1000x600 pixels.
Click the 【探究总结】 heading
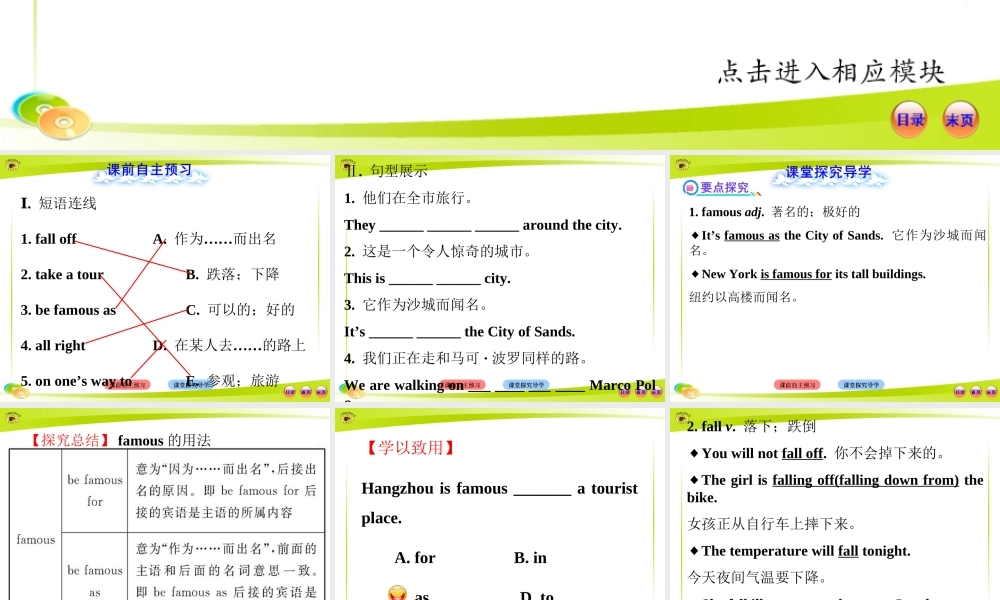70,441
